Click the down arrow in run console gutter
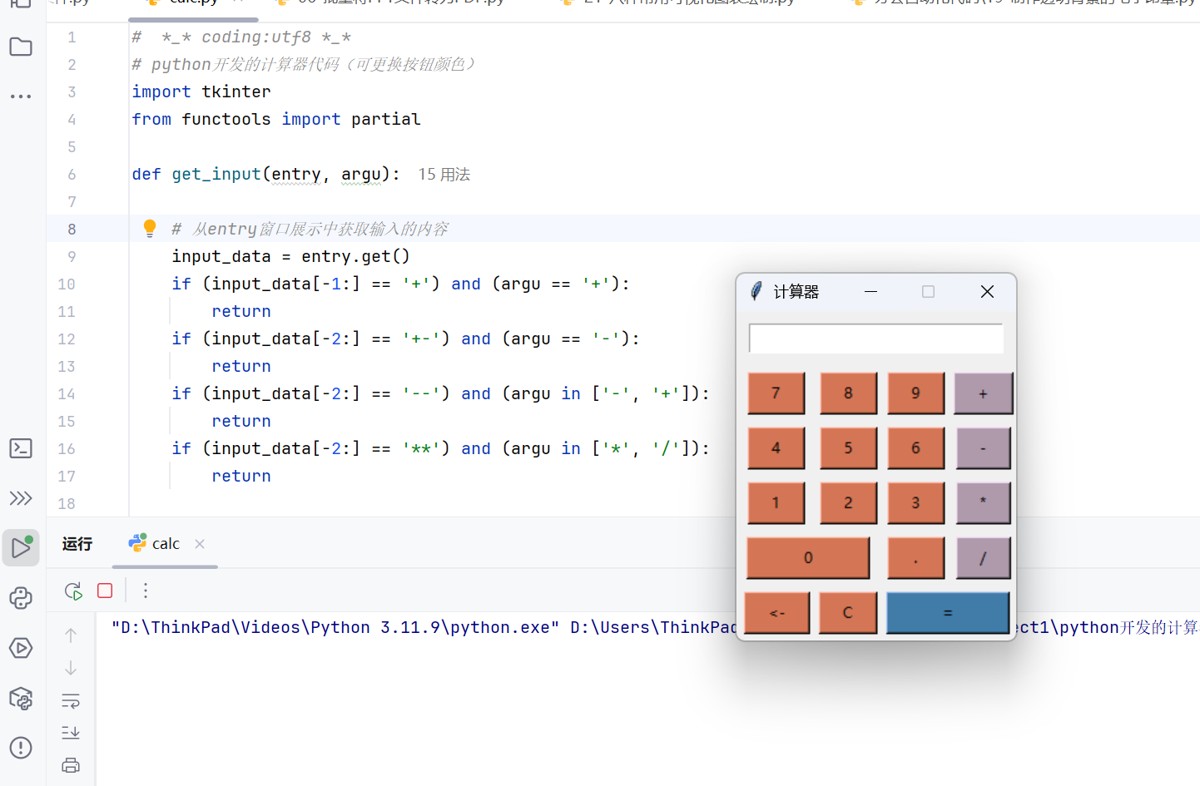 [x=71, y=668]
